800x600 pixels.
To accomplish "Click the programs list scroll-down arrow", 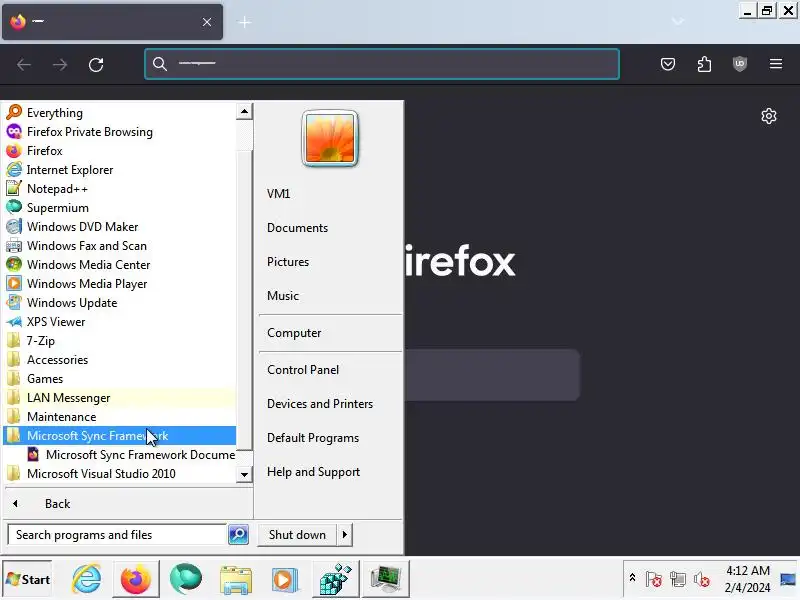I will pyautogui.click(x=244, y=474).
